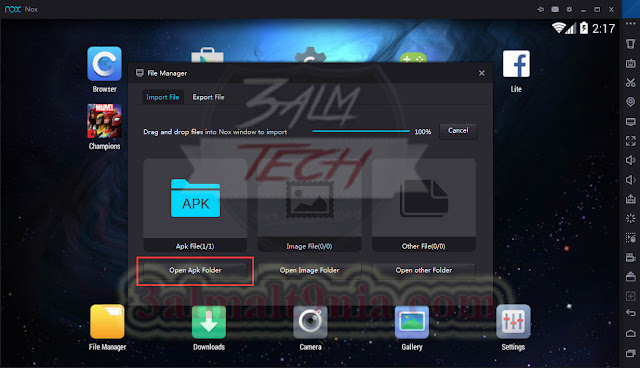Image resolution: width=640 pixels, height=368 pixels.
Task: Click the Android back arrow in sidebar
Action: [631, 313]
